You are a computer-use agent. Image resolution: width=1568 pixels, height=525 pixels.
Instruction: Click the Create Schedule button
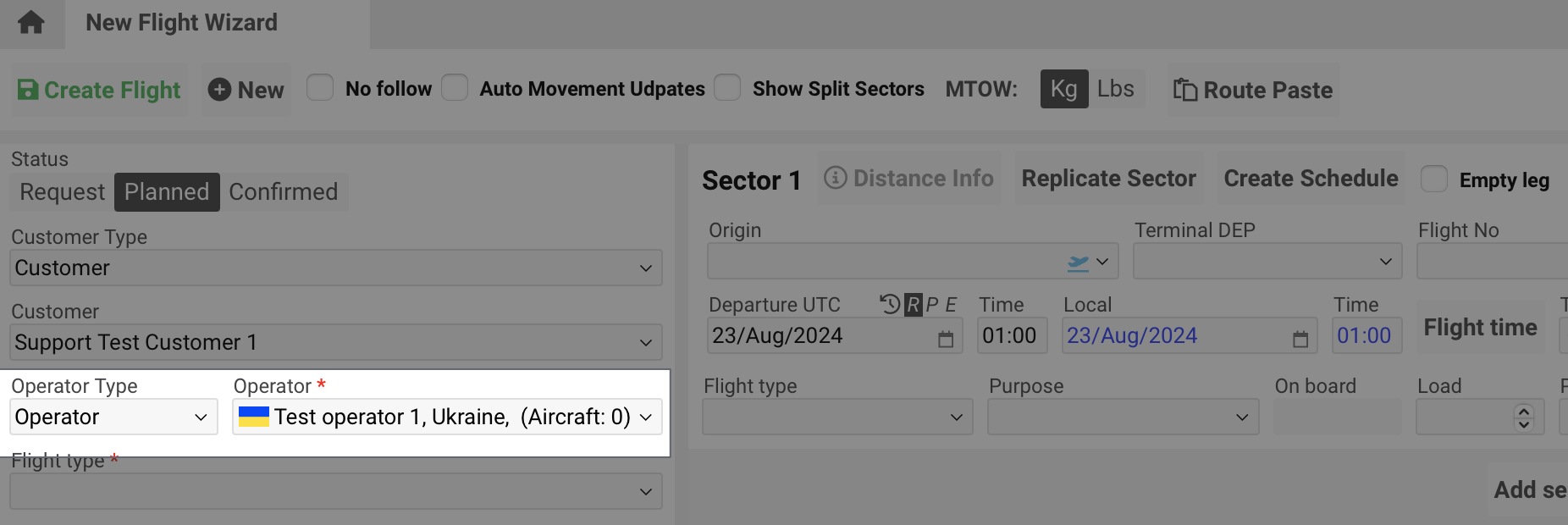(x=1311, y=179)
